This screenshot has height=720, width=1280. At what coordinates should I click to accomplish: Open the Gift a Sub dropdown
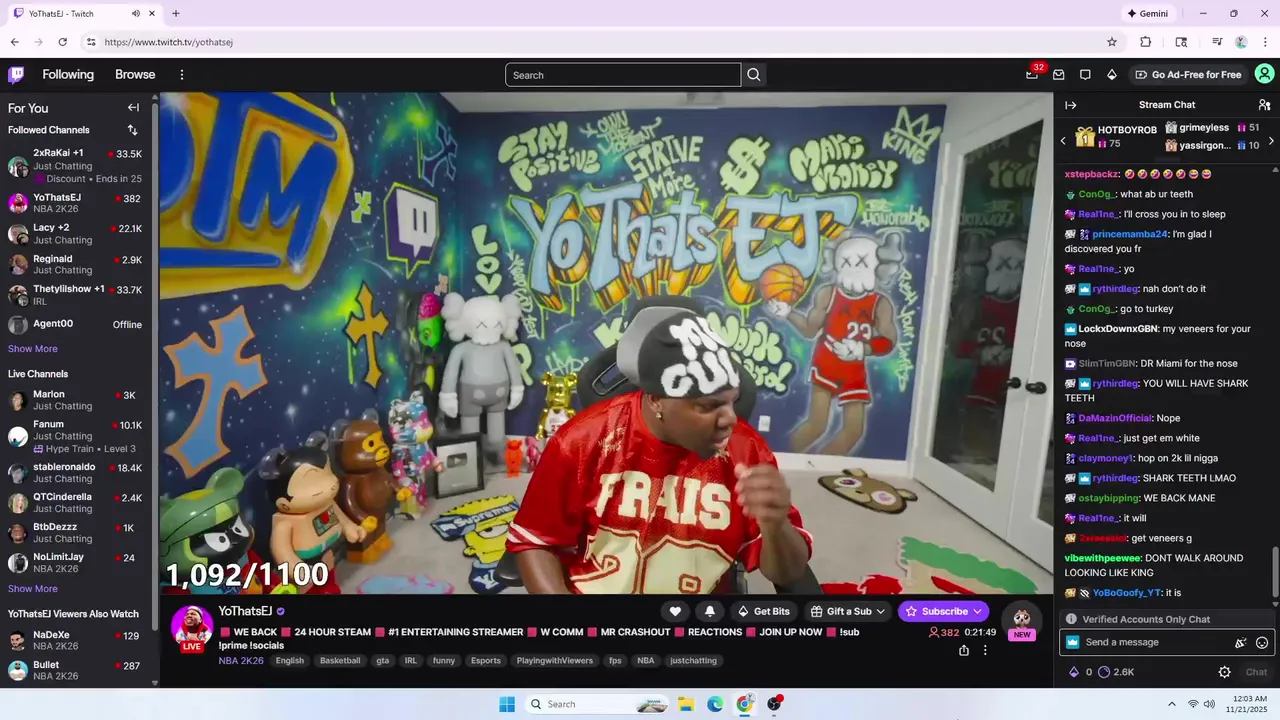click(848, 611)
